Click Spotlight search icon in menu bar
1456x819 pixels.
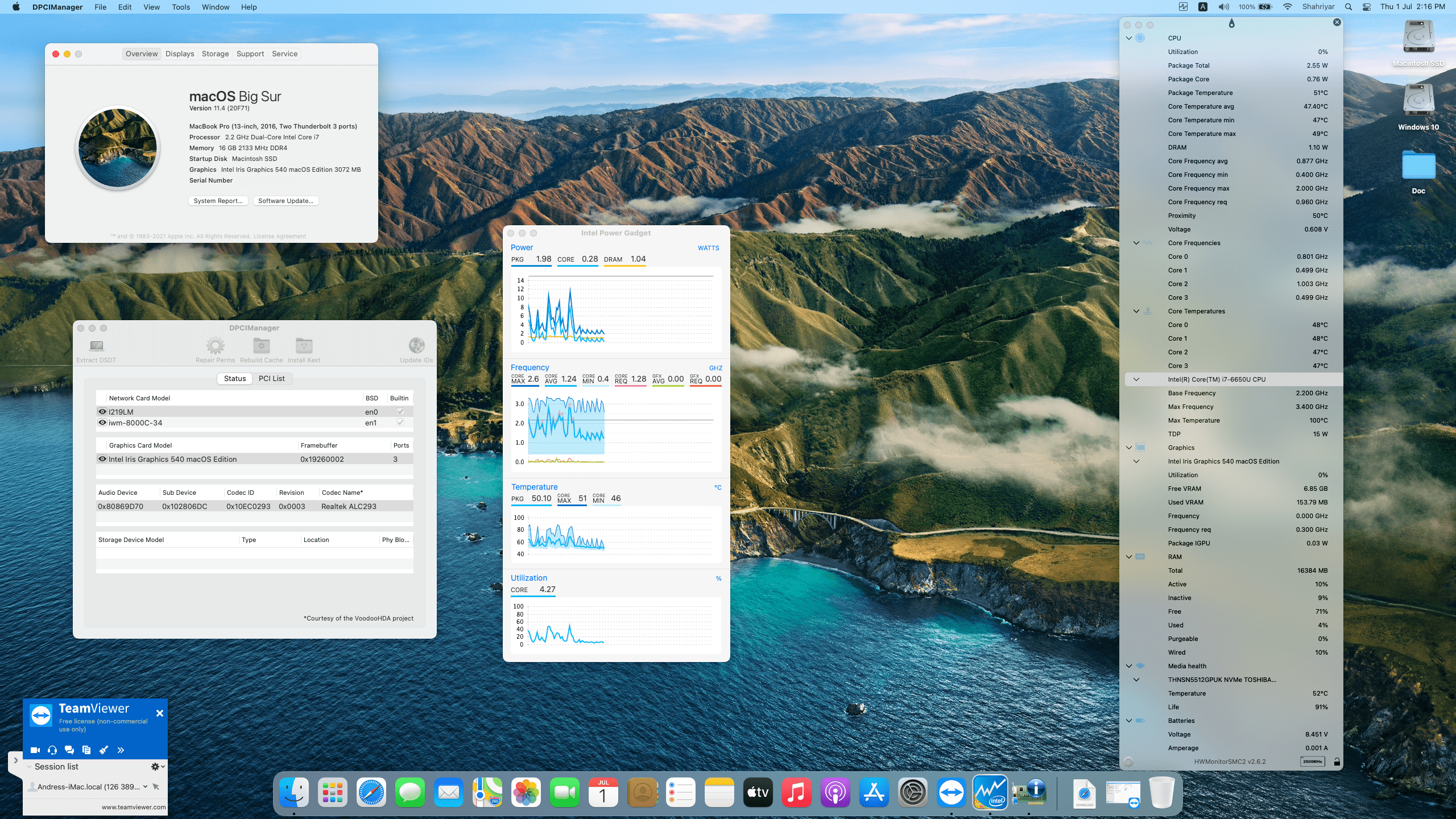[x=1348, y=7]
